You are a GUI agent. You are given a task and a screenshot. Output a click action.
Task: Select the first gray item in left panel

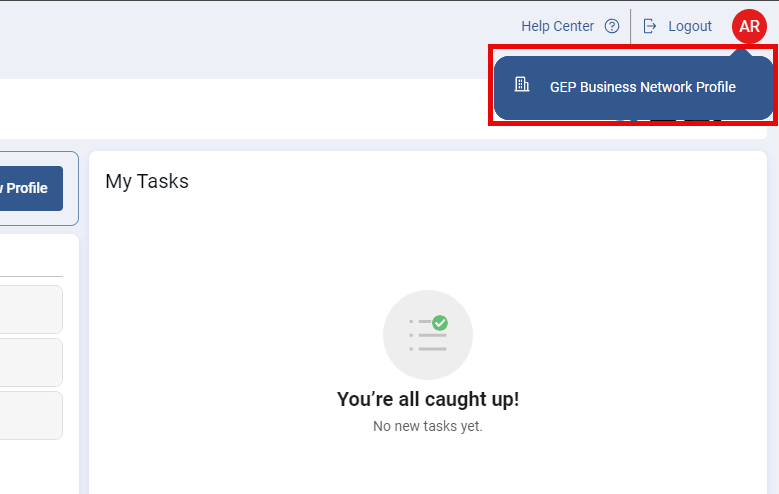tap(30, 310)
